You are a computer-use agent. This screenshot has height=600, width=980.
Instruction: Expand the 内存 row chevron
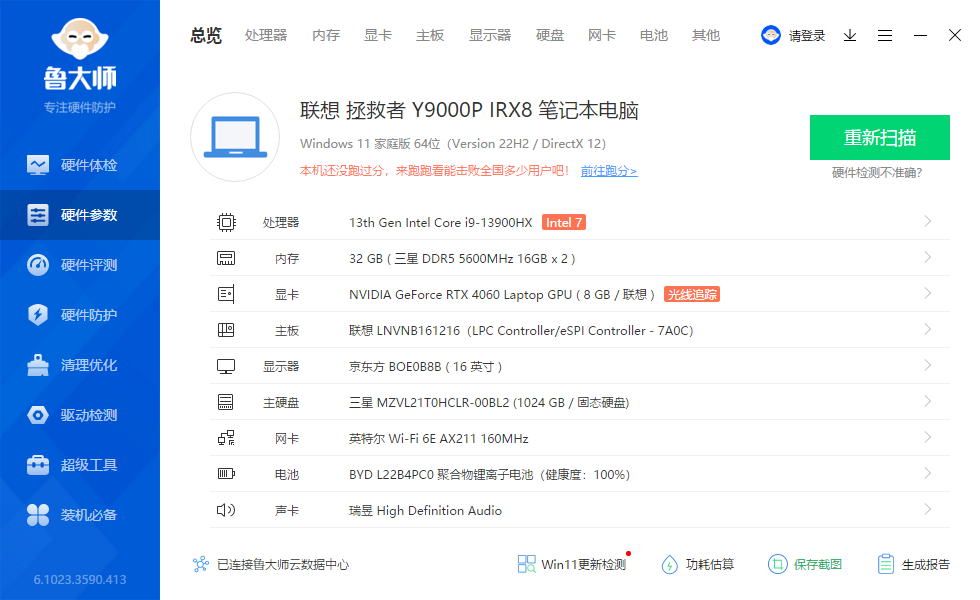(928, 258)
